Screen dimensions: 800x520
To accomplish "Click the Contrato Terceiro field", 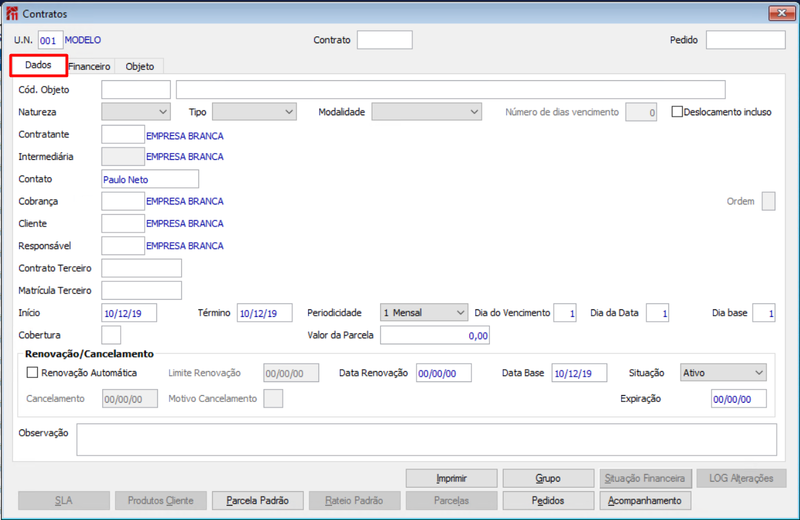I will click(x=141, y=268).
